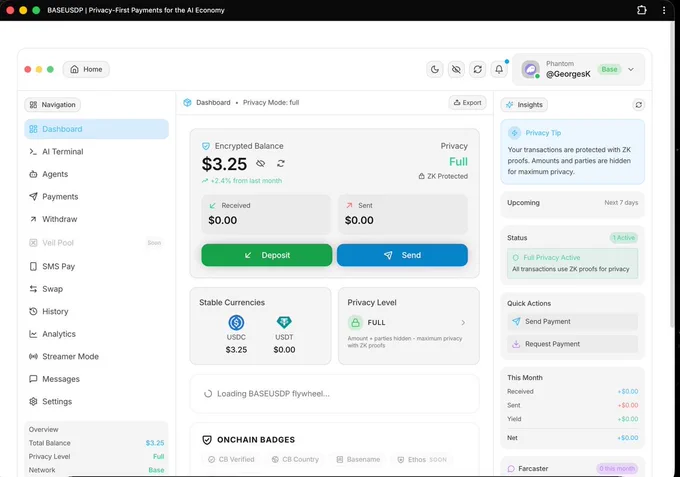Image resolution: width=680 pixels, height=477 pixels.
Task: Click the Home button
Action: pos(86,69)
